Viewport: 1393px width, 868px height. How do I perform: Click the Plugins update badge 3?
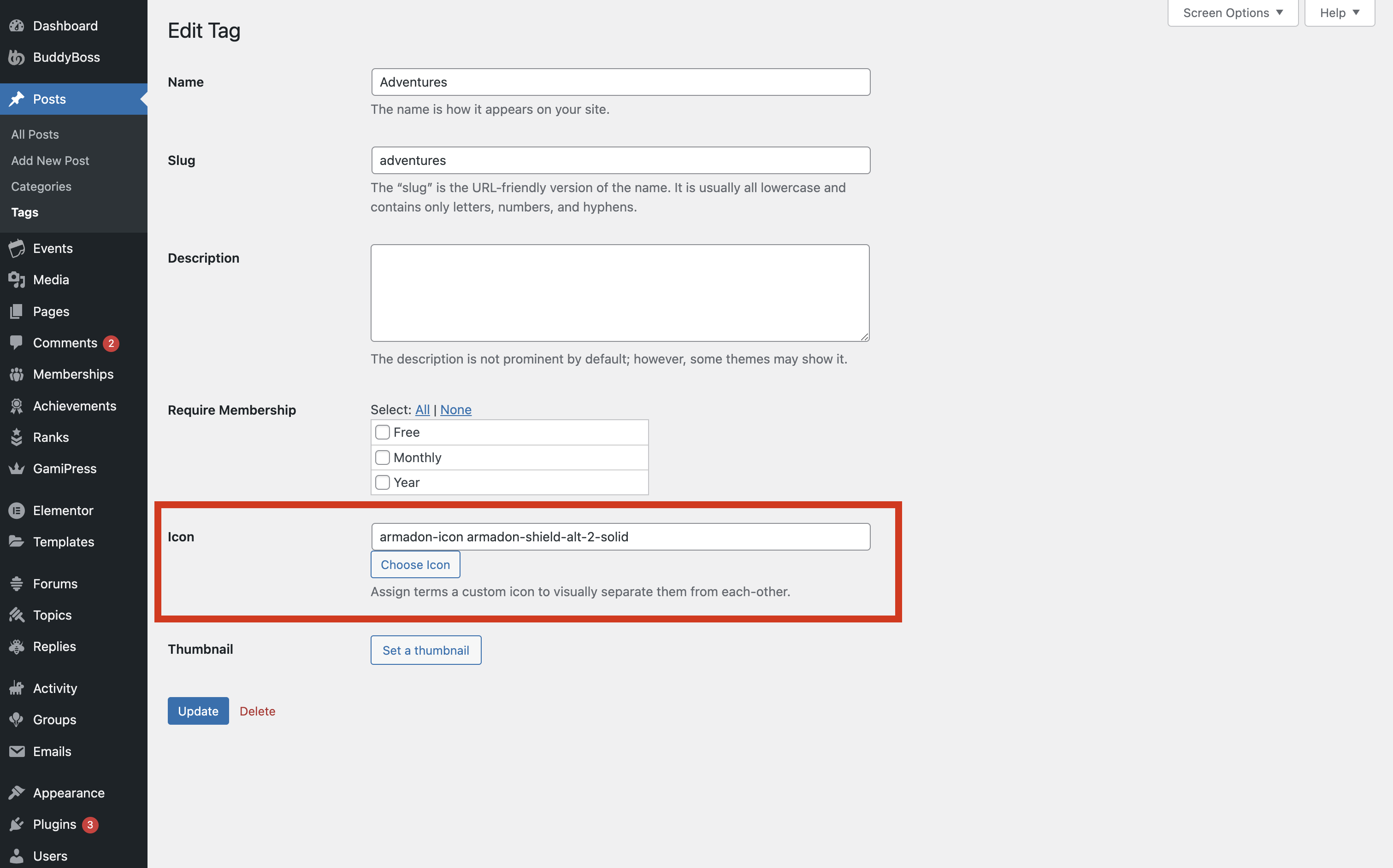click(x=90, y=825)
